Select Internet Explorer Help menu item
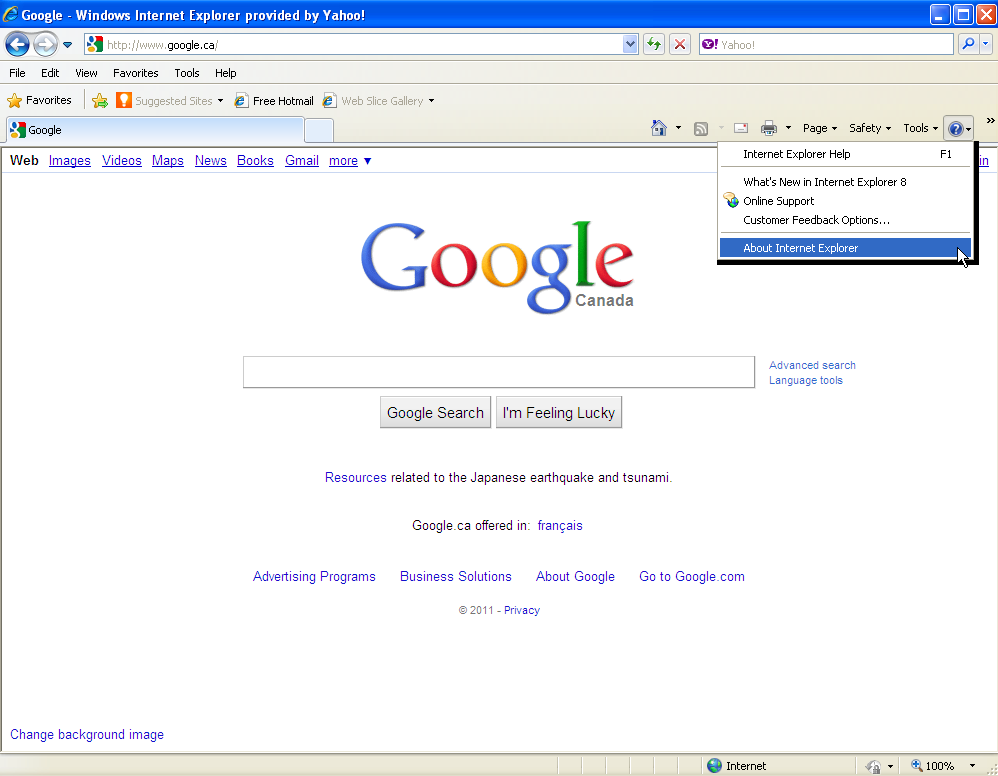The height and width of the screenshot is (776, 998). [845, 154]
